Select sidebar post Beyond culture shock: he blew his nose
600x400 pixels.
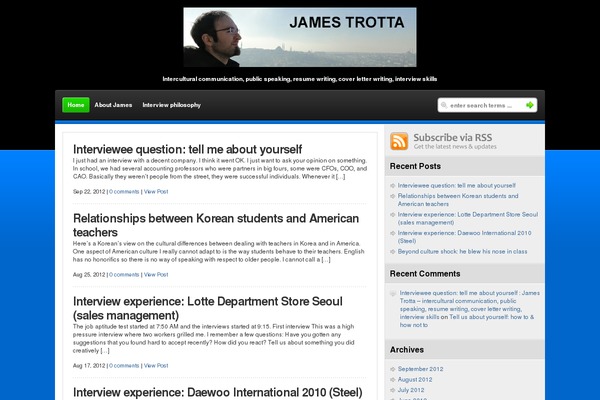click(x=462, y=251)
